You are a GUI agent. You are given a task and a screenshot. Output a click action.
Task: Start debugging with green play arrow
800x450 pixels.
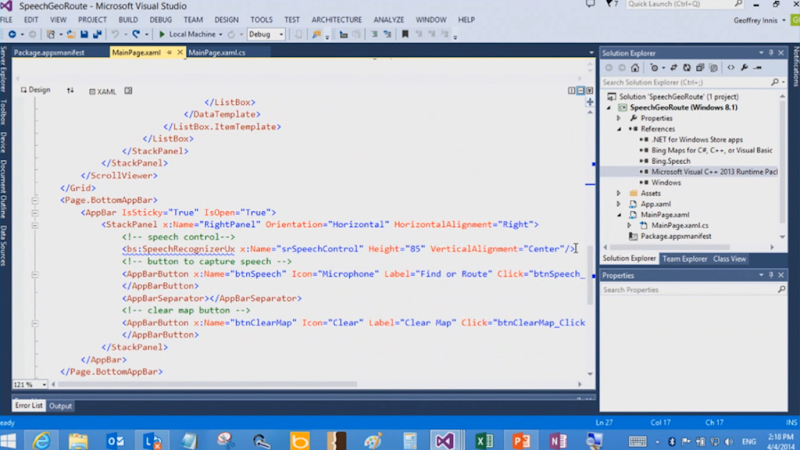(x=162, y=34)
